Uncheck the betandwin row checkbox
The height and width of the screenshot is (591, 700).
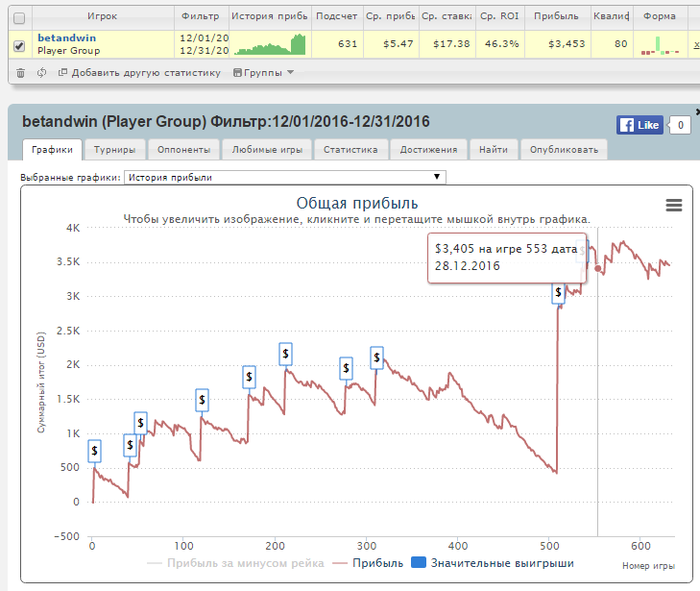click(19, 46)
